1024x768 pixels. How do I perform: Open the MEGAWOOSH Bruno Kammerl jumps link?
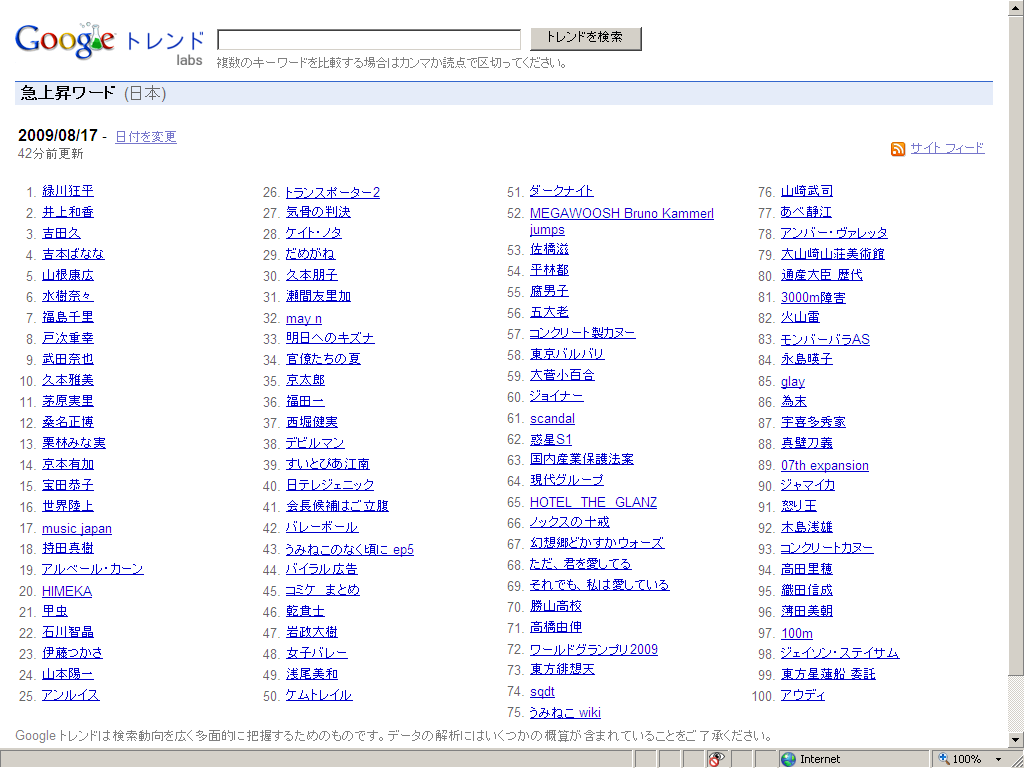click(x=621, y=213)
